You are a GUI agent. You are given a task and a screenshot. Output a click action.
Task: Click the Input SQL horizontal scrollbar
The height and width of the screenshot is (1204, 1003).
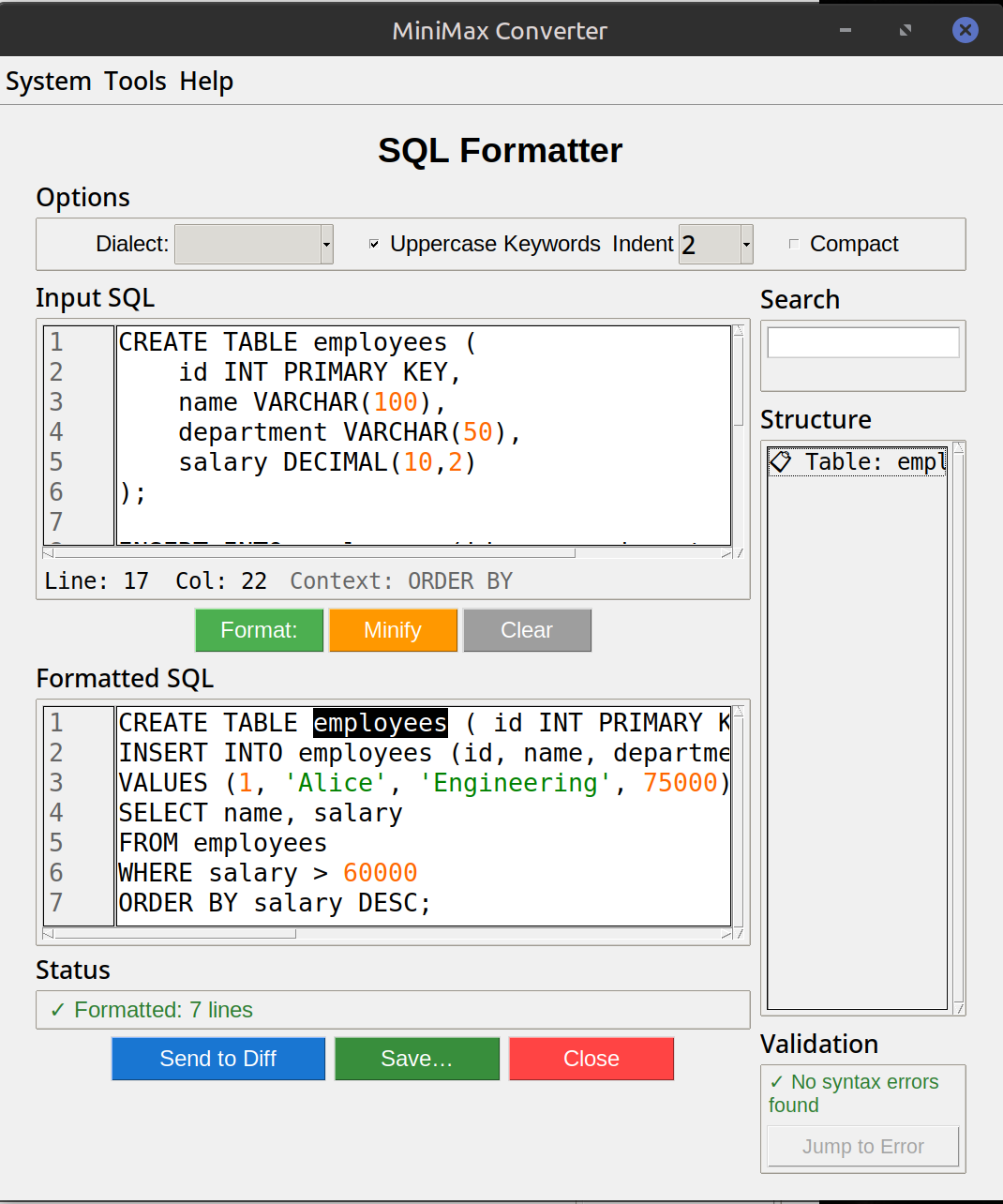point(387,553)
